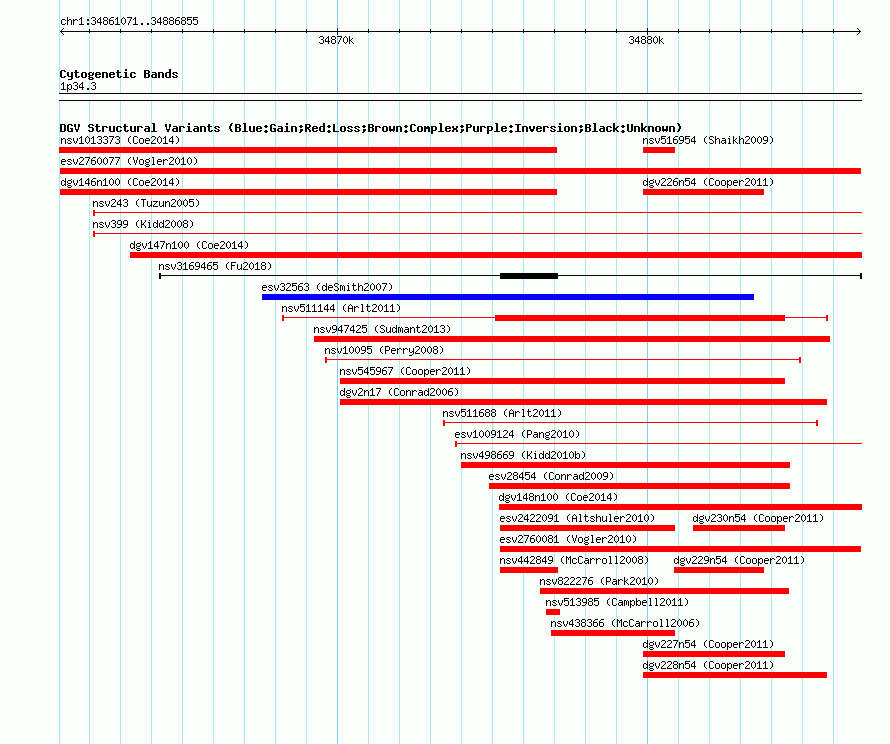Image resolution: width=890 pixels, height=744 pixels.
Task: Open nsv511144 (Arlt2011) variant label
Action: click(341, 308)
